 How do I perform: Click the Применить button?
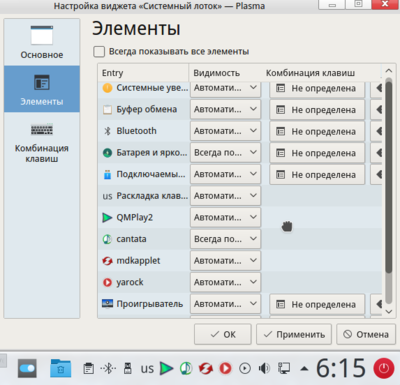pos(294,334)
